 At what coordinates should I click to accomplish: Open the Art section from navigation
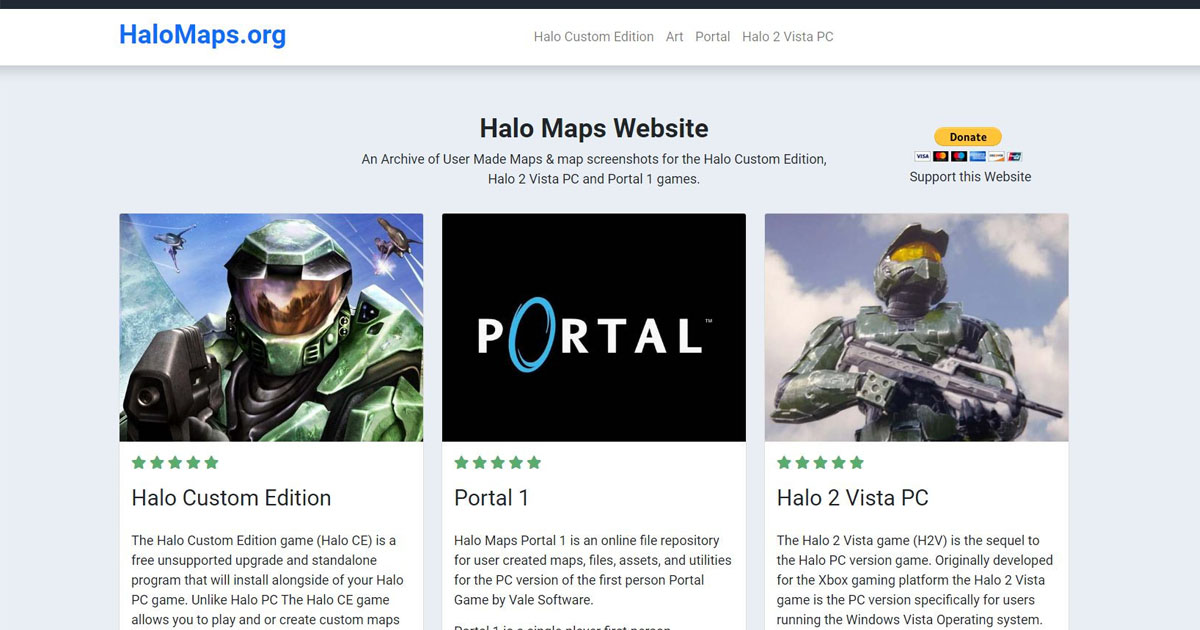click(674, 36)
